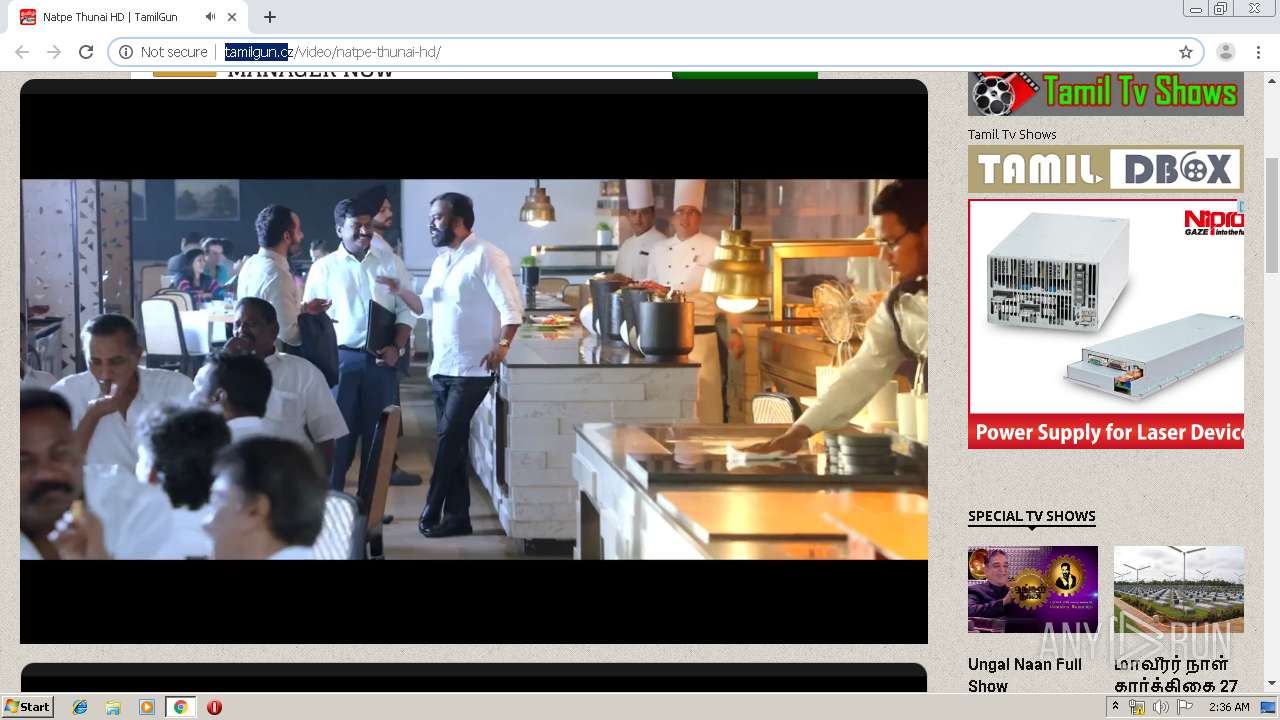Mute the tab audio speaker icon

(210, 17)
